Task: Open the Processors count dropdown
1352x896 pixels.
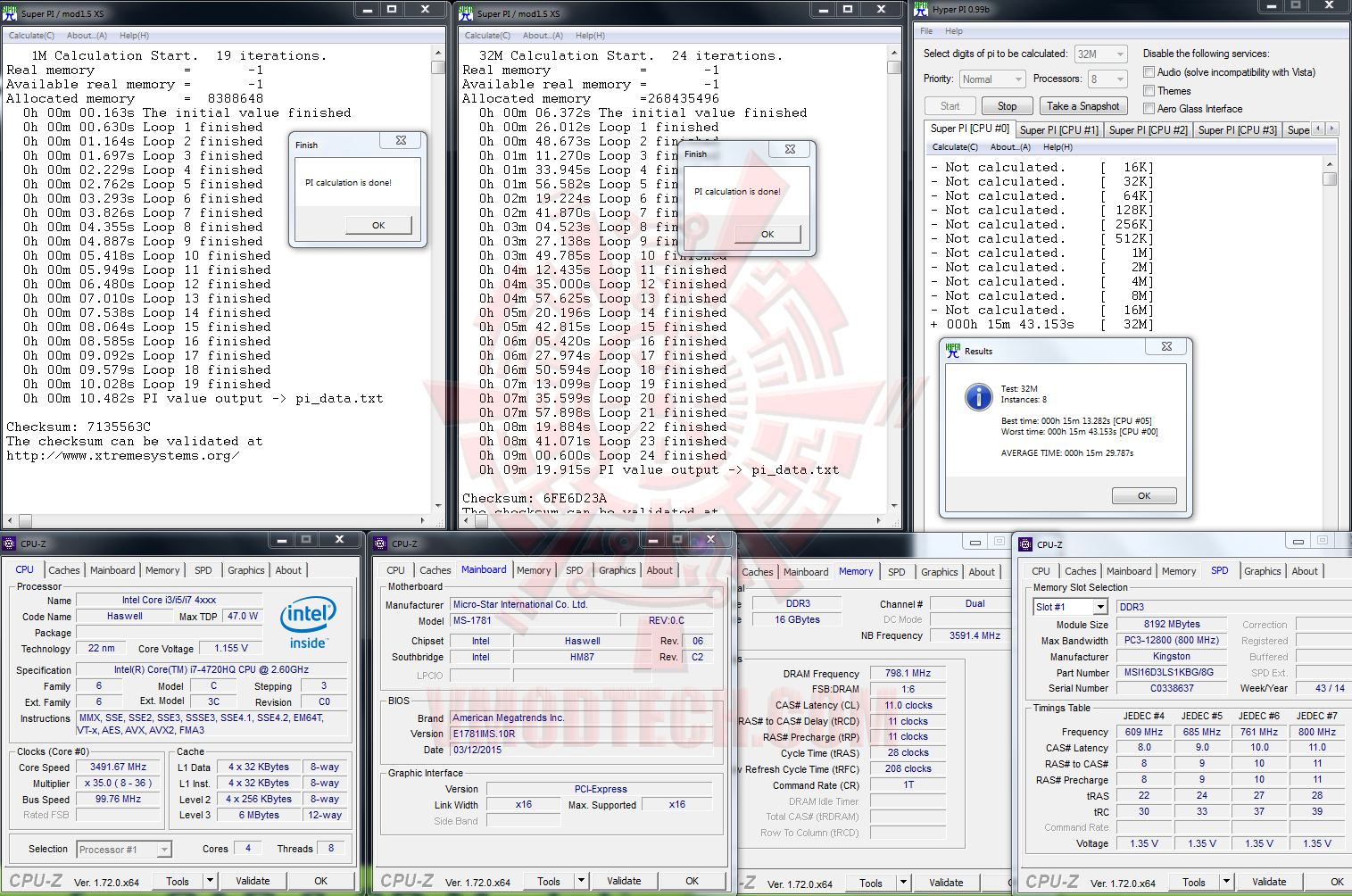Action: point(1107,79)
